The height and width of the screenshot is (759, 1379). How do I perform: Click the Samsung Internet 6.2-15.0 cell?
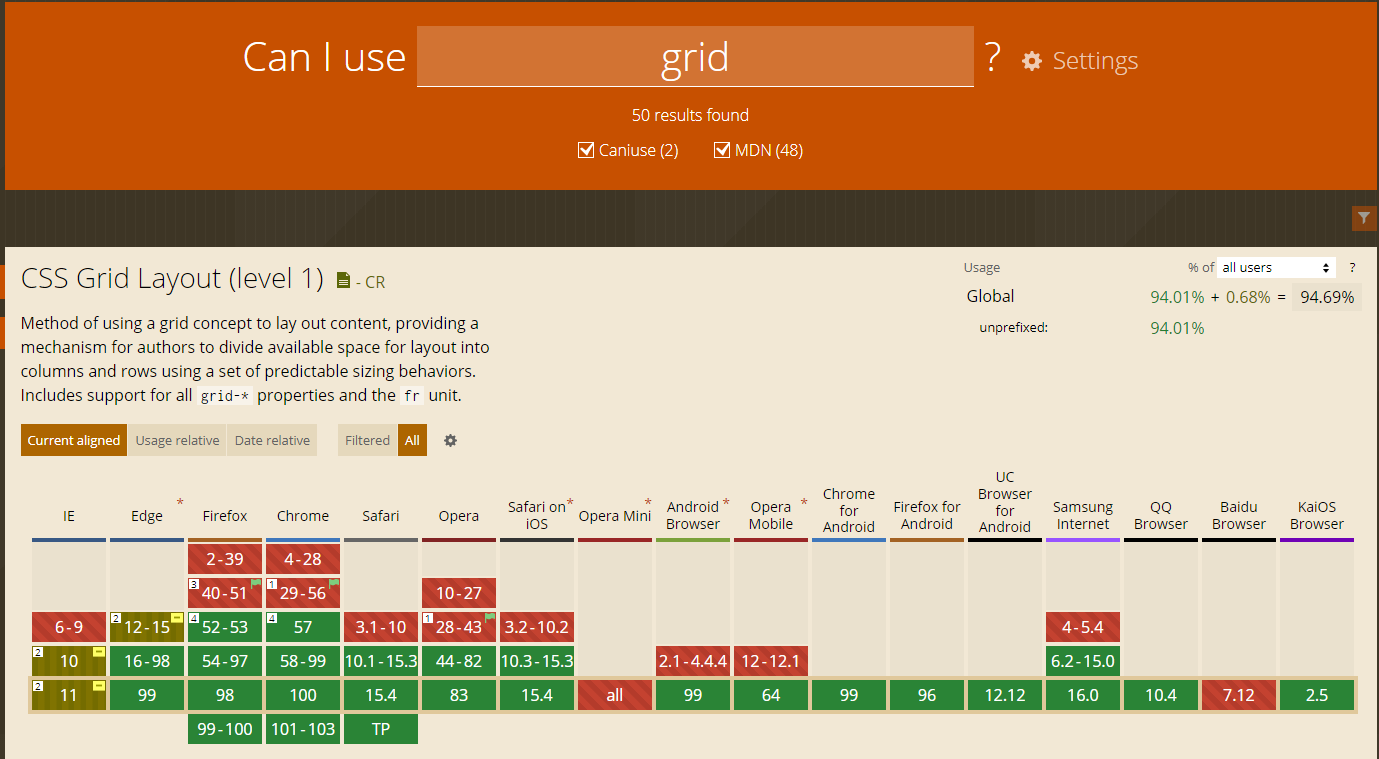tap(1083, 661)
